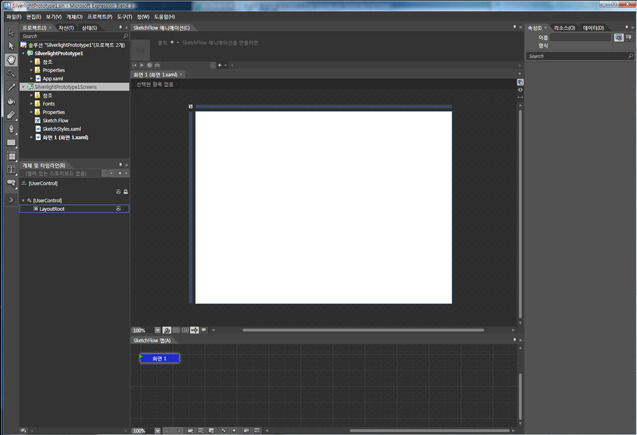This screenshot has height=435, width=637.
Task: Select SketchStyles.xaml in project tree
Action: [x=62, y=129]
